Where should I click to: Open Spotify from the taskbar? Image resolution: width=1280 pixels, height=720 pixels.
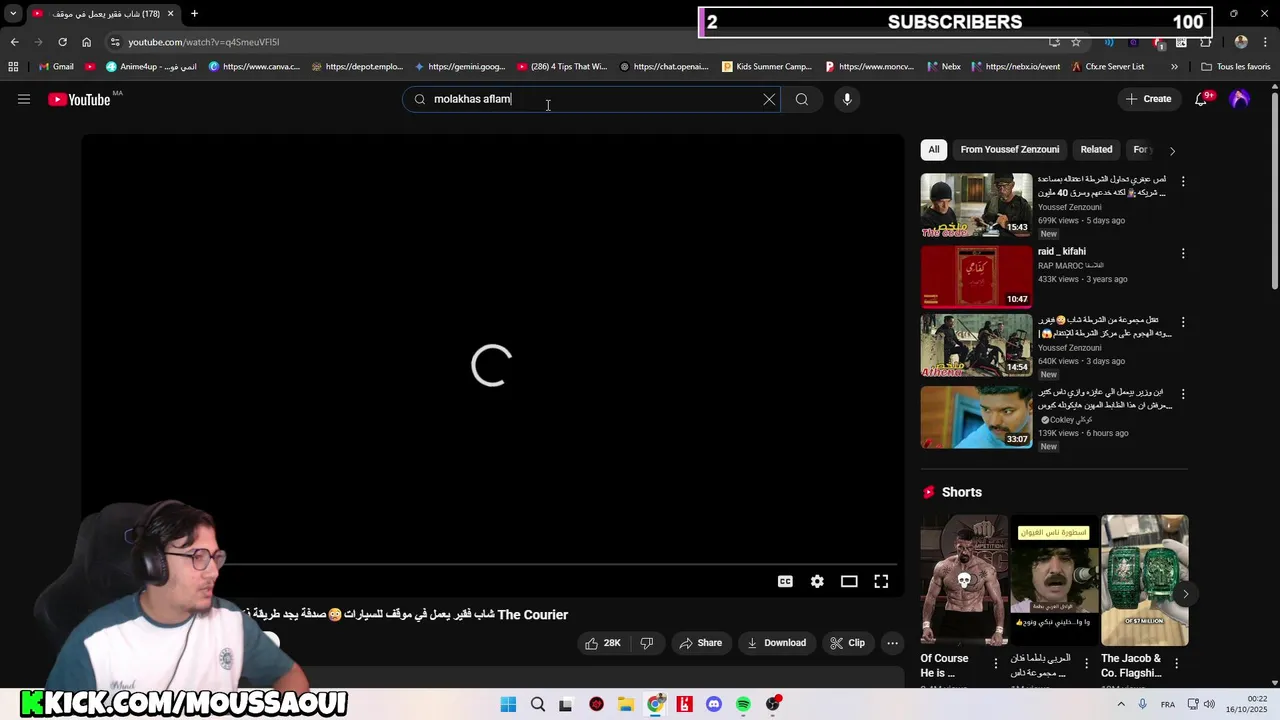pos(743,704)
